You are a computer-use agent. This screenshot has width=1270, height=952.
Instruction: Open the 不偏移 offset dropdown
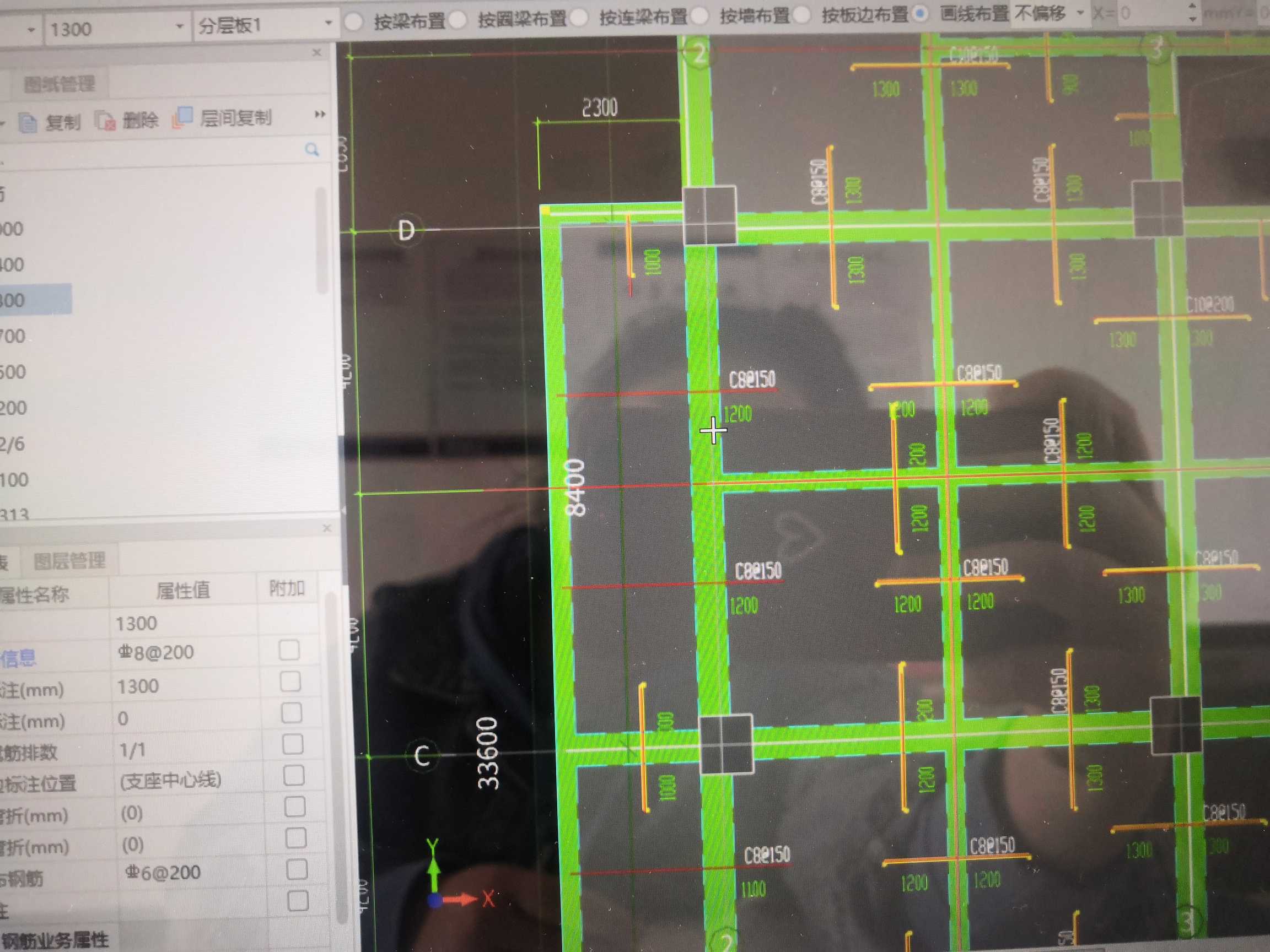[x=1080, y=12]
